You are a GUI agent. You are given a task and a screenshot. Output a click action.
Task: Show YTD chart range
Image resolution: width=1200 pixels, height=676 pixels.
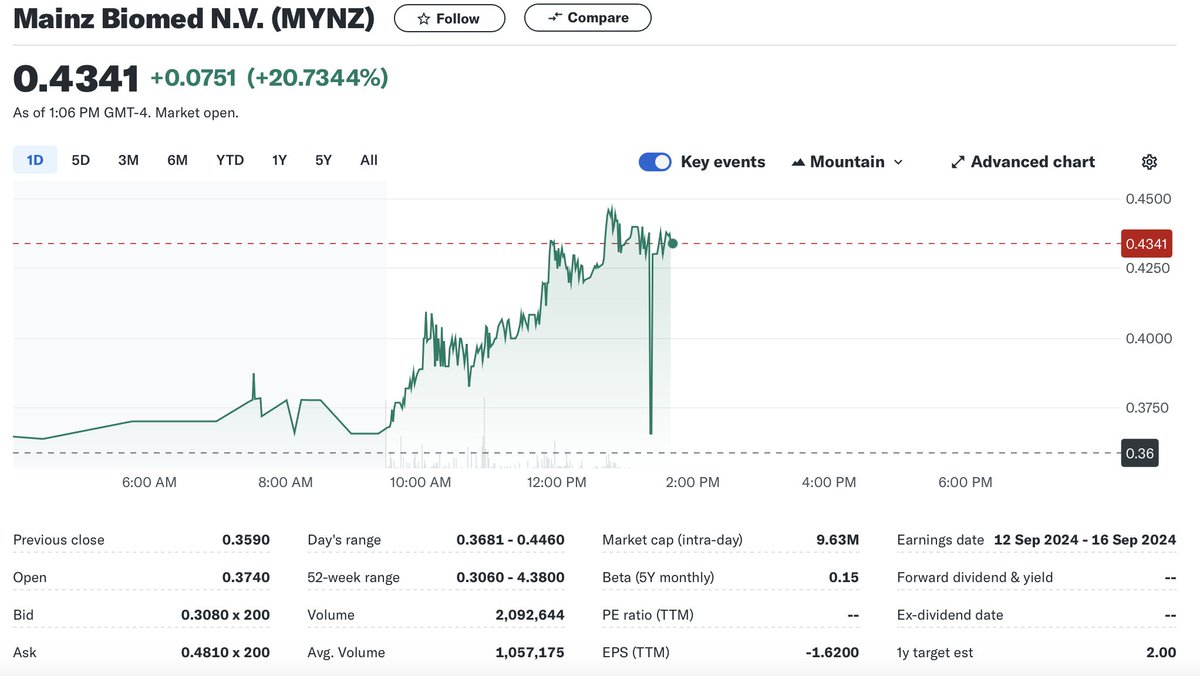tap(230, 160)
